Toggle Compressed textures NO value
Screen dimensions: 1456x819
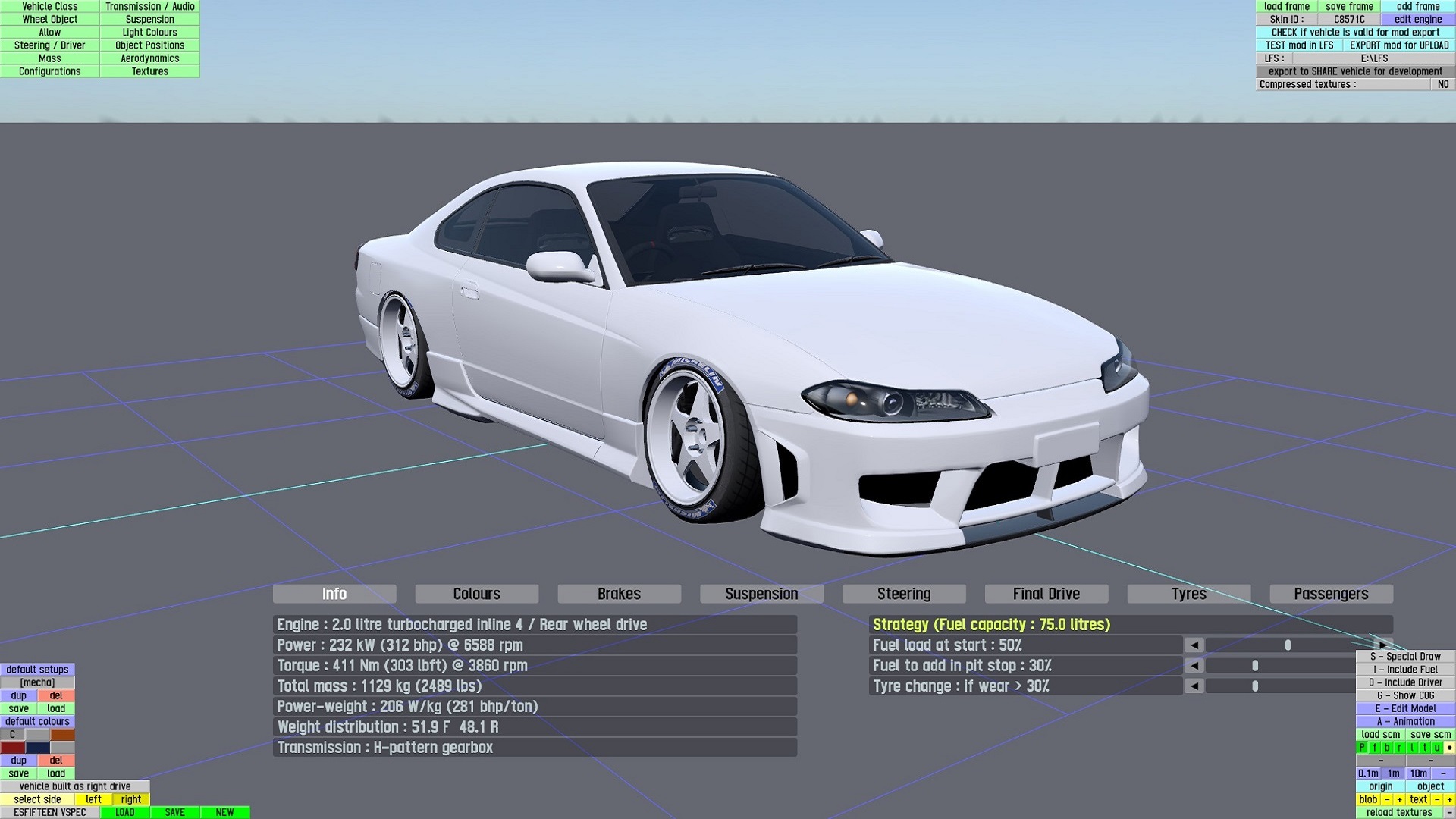1442,84
